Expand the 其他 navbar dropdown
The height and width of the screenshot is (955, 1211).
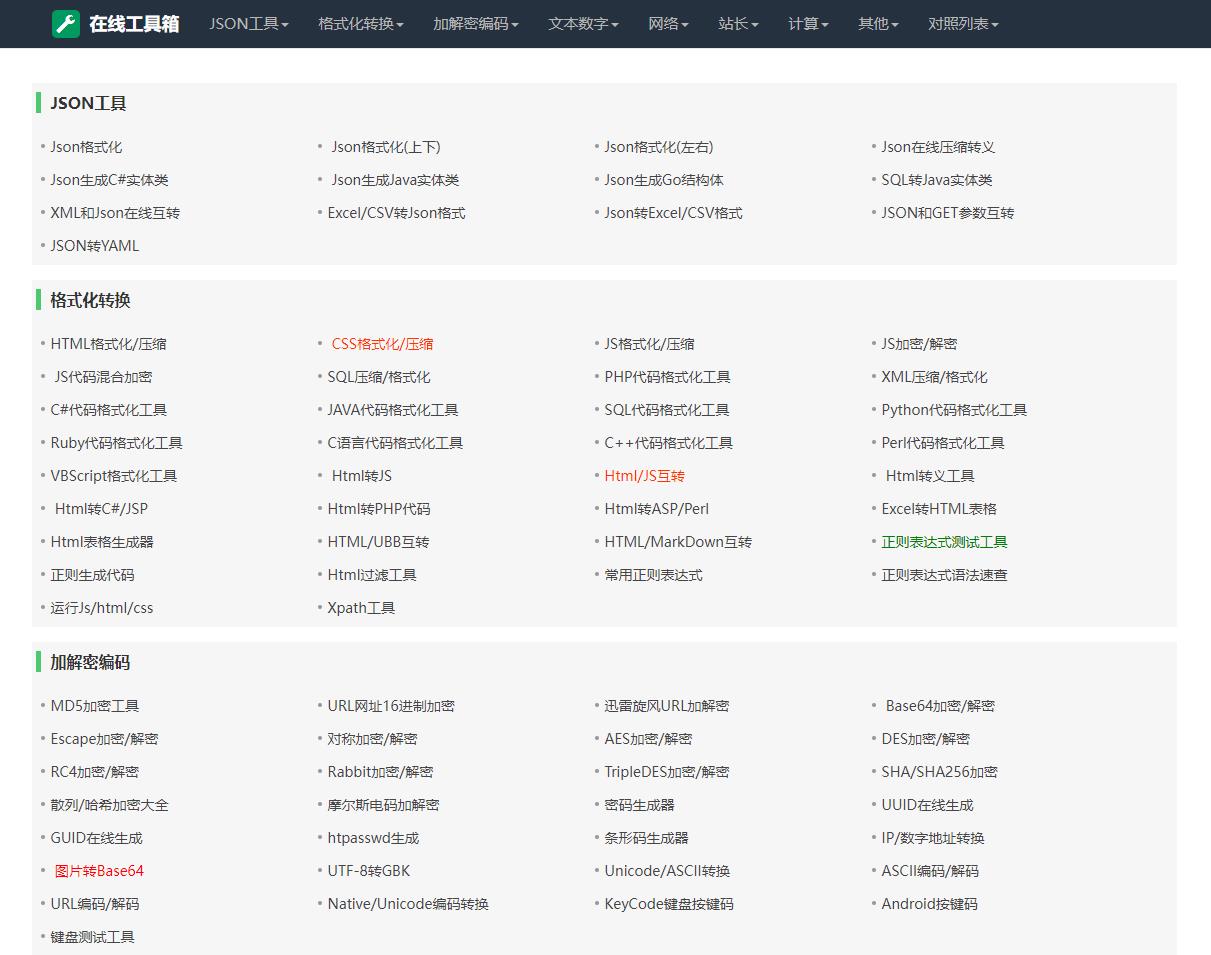point(878,24)
